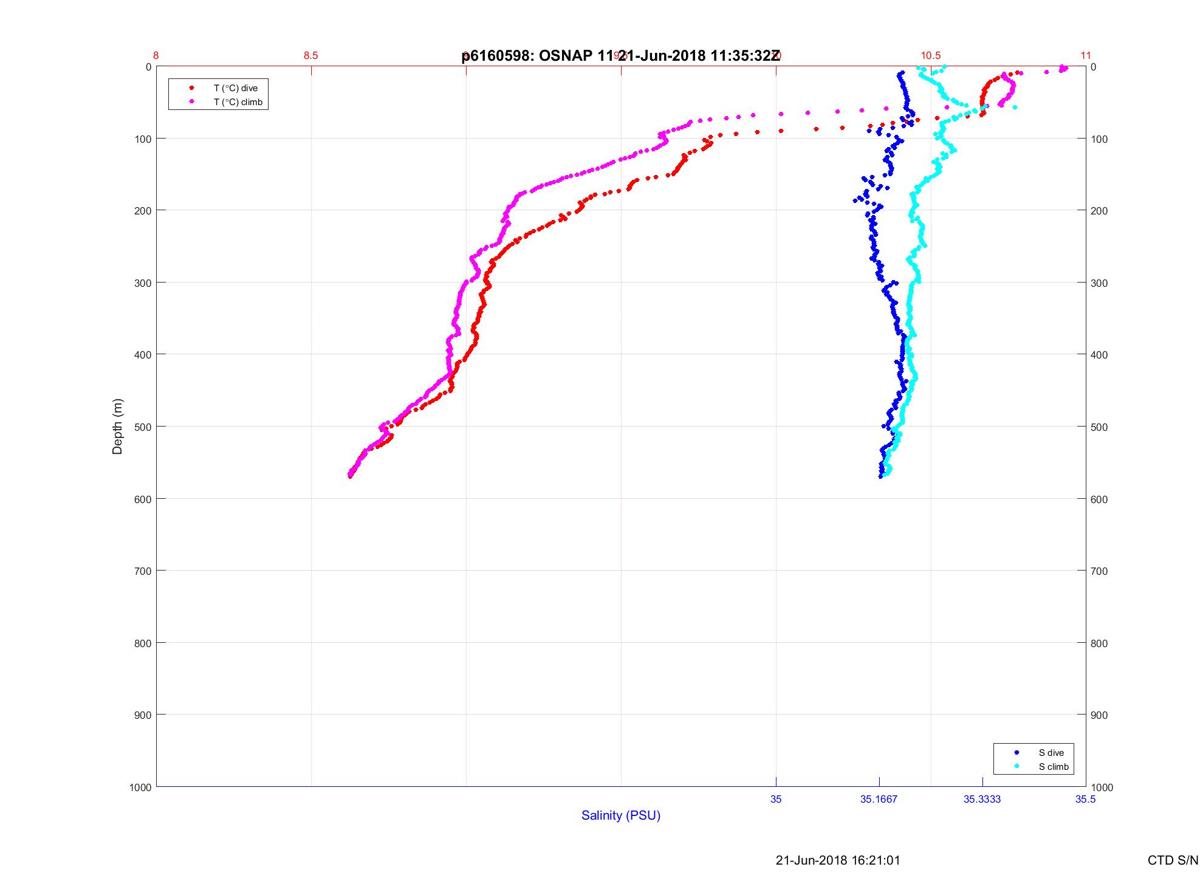Click the blue salinity tick label 35
The height and width of the screenshot is (885, 1200).
click(776, 799)
